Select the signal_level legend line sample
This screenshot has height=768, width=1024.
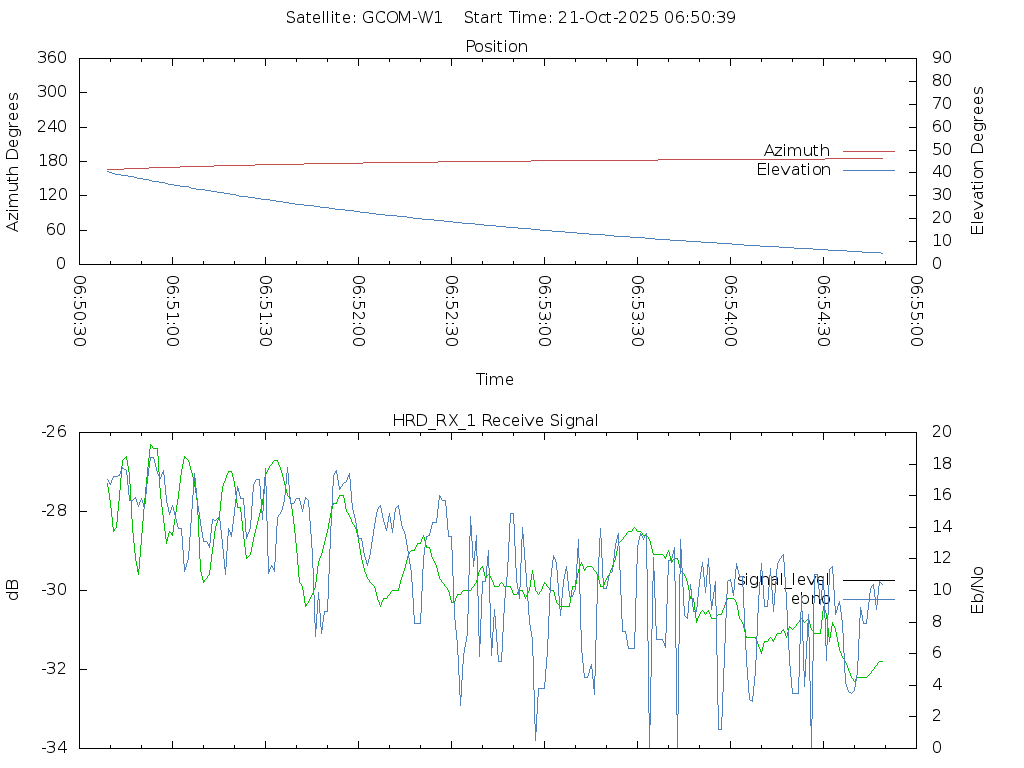pyautogui.click(x=868, y=580)
